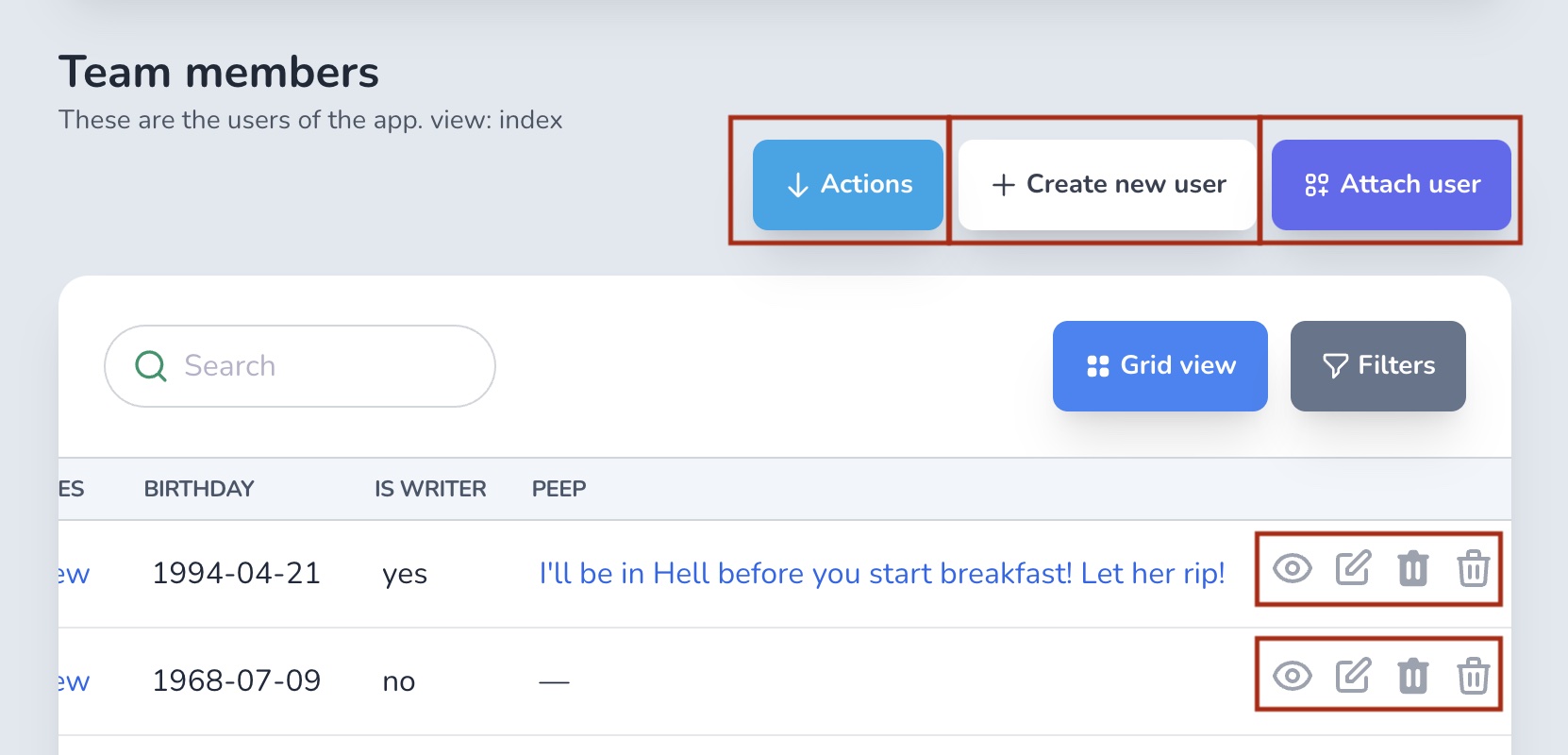Click outlined trash icon in first row
This screenshot has height=755, width=1568.
click(1473, 568)
